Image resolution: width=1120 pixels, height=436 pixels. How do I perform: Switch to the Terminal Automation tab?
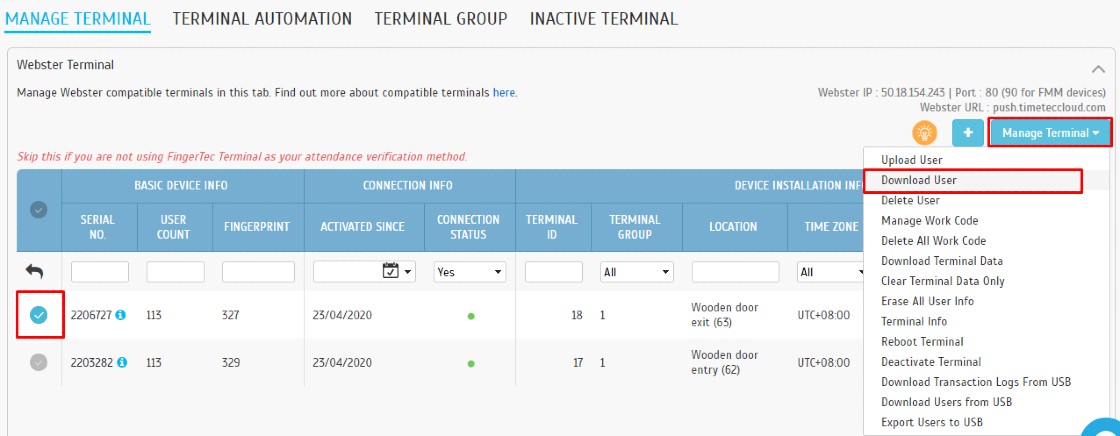coord(262,19)
